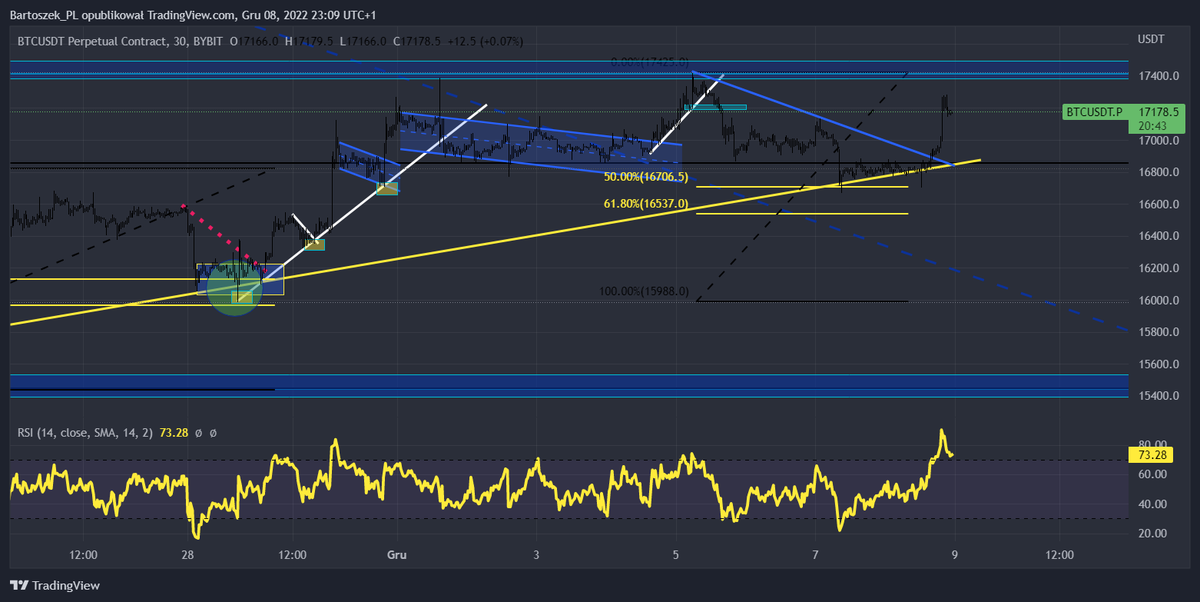This screenshot has height=602, width=1200.
Task: Click the 17000.0 price axis label
Action: (1156, 141)
